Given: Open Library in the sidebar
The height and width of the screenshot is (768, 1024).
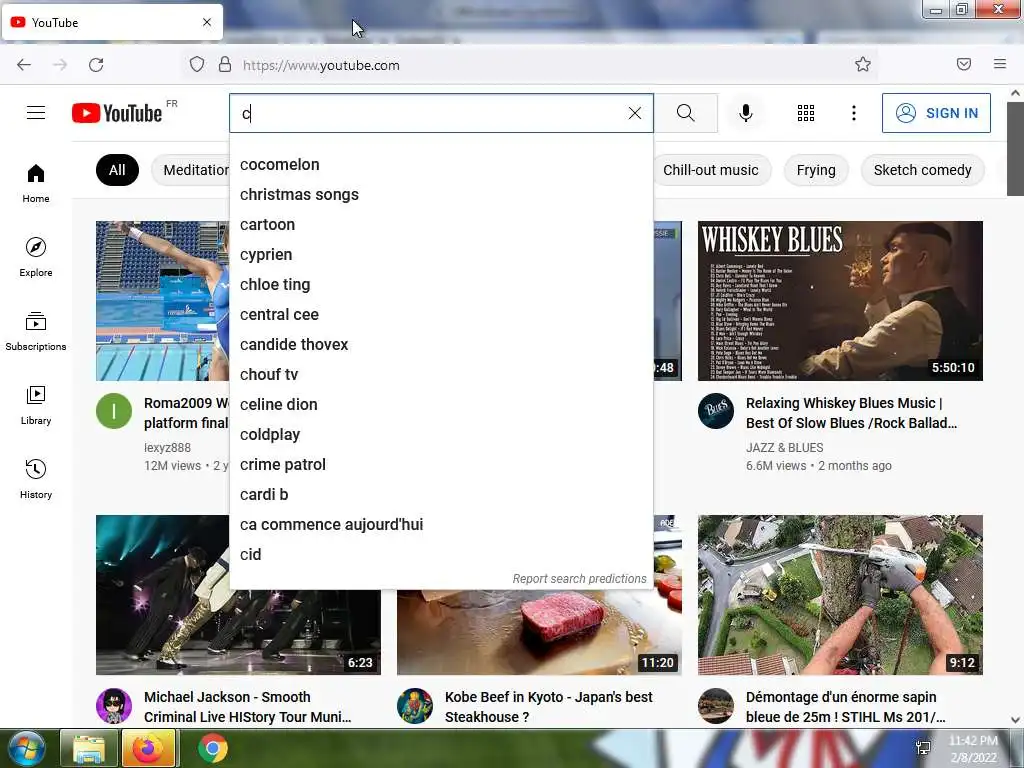Looking at the screenshot, I should click(36, 406).
